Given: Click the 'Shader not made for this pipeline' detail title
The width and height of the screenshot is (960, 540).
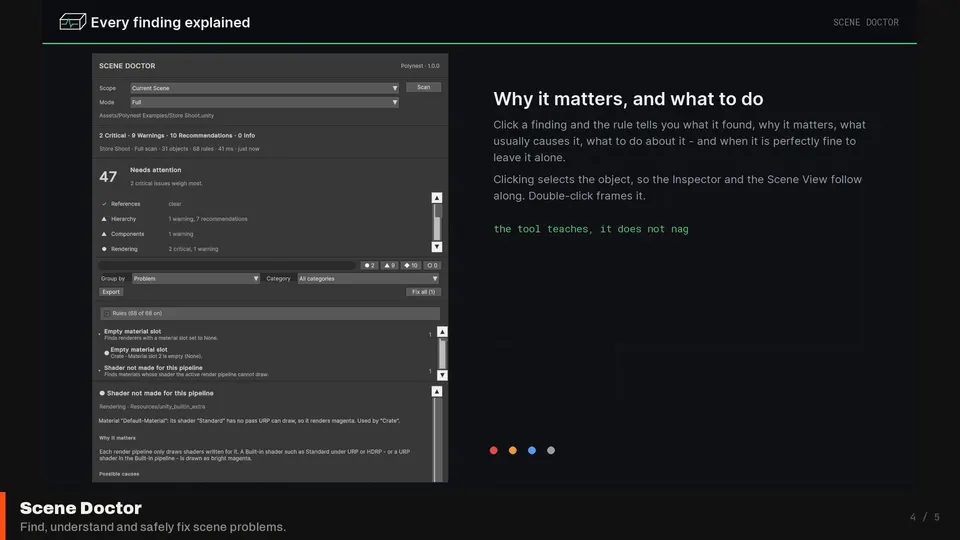Looking at the screenshot, I should [160, 393].
